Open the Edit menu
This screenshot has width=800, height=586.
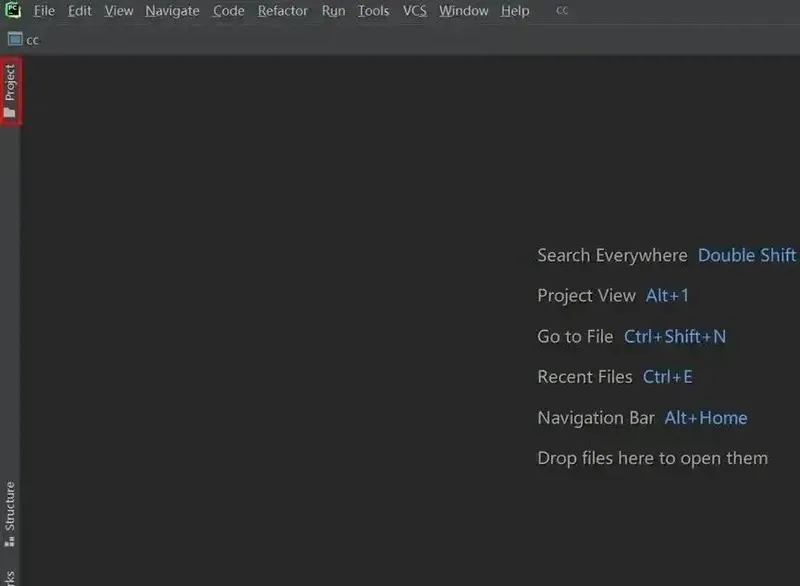pyautogui.click(x=80, y=11)
